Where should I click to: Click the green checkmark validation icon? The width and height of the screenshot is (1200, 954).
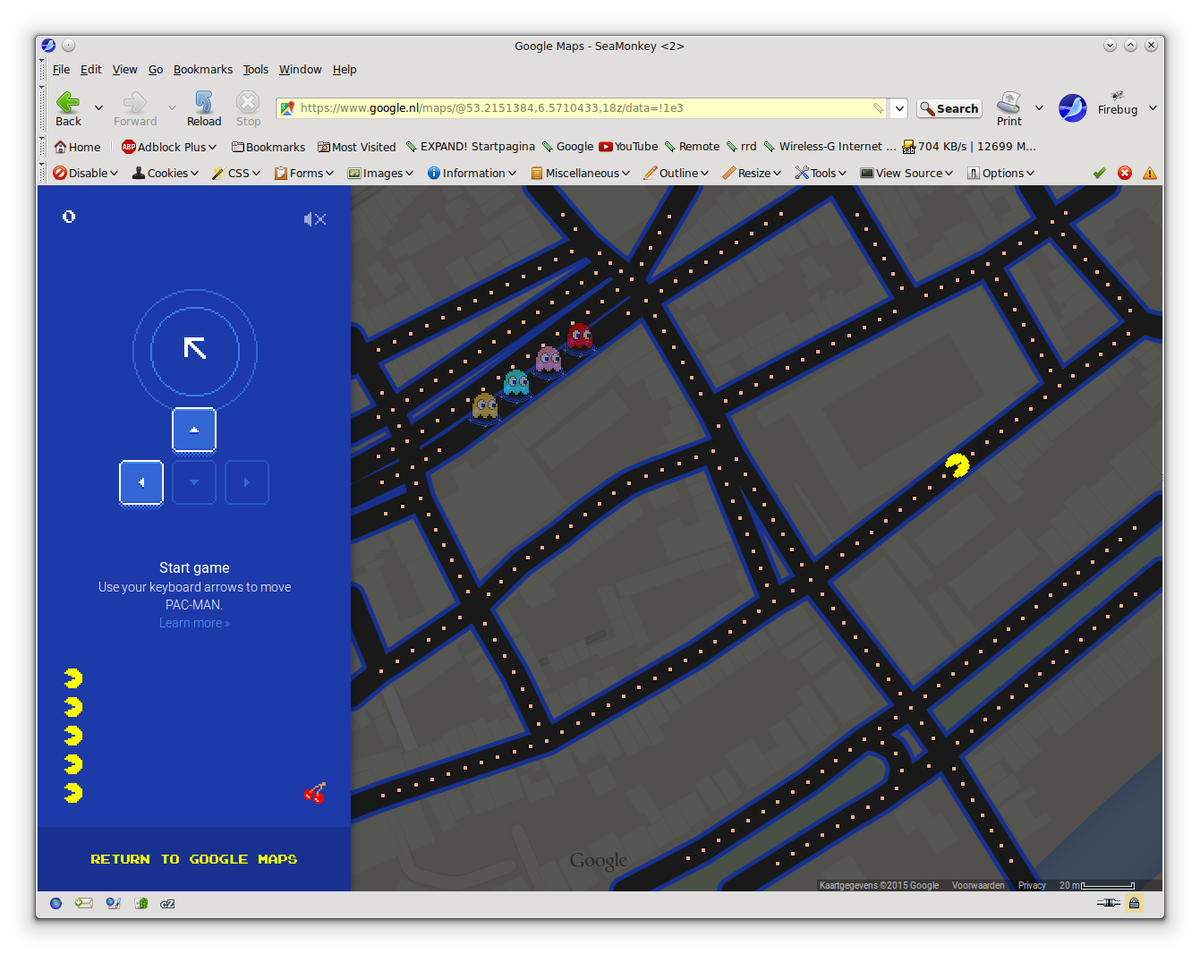click(x=1099, y=173)
